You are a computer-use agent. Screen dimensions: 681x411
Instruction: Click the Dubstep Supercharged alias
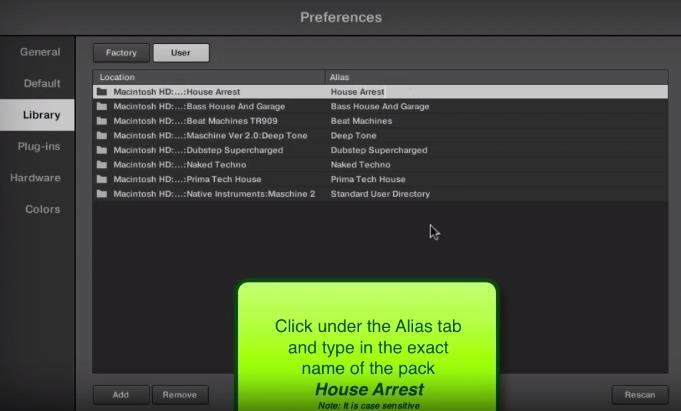379,150
